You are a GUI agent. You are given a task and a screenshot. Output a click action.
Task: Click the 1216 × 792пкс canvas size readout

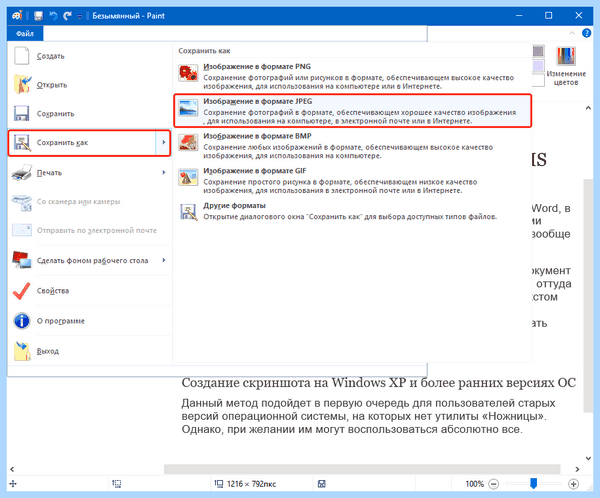[251, 484]
